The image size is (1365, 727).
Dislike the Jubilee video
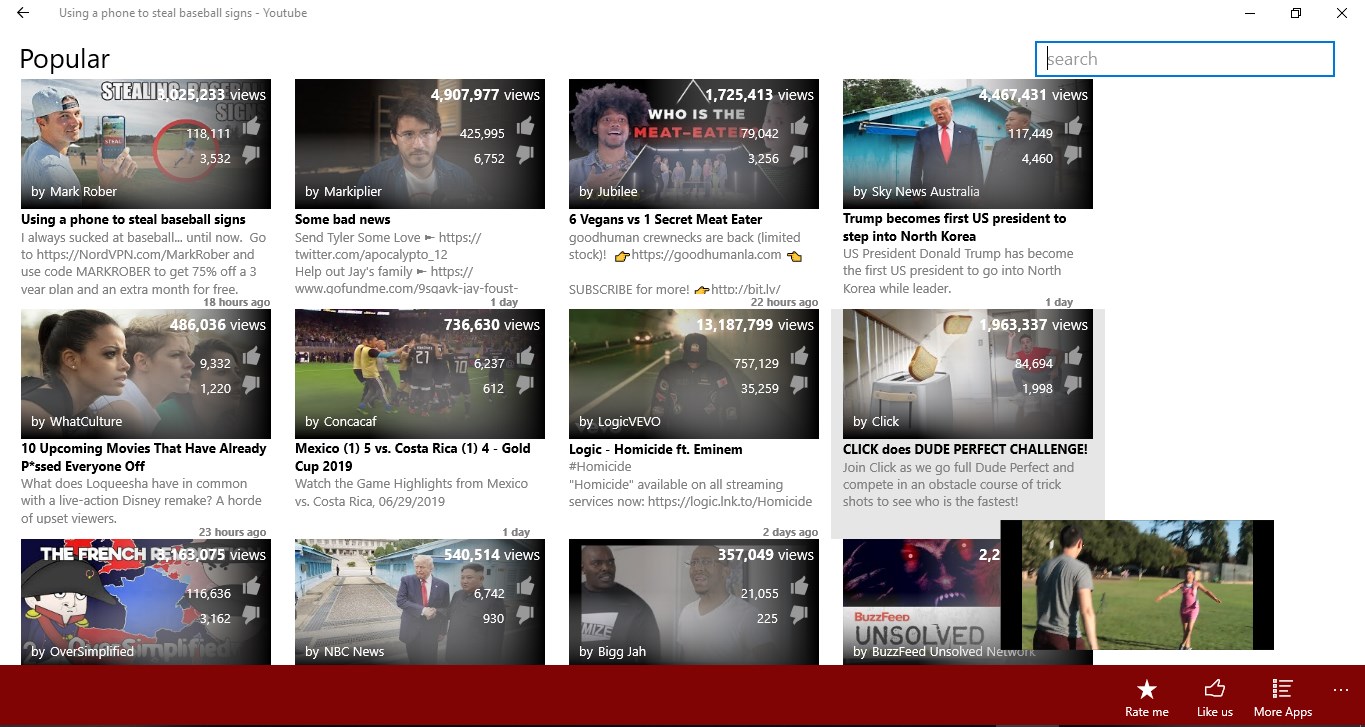click(799, 154)
